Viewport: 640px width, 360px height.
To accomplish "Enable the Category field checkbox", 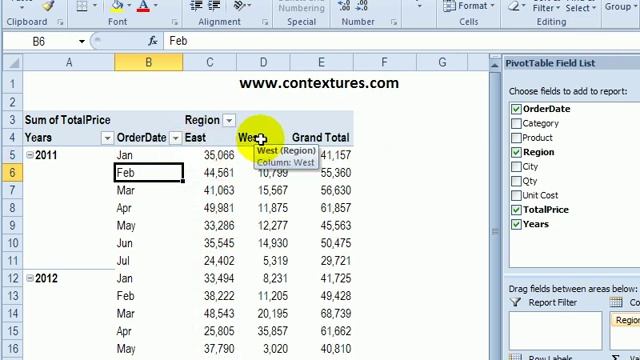I will [x=516, y=123].
